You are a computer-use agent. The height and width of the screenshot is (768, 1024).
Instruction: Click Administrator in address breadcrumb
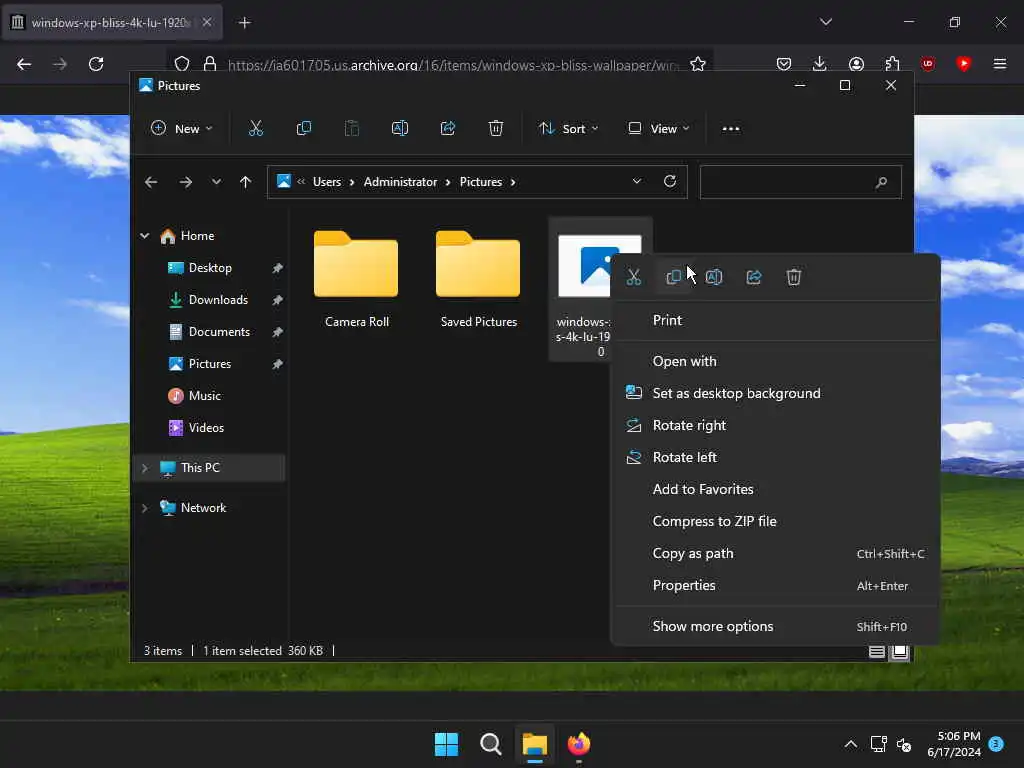pyautogui.click(x=400, y=182)
